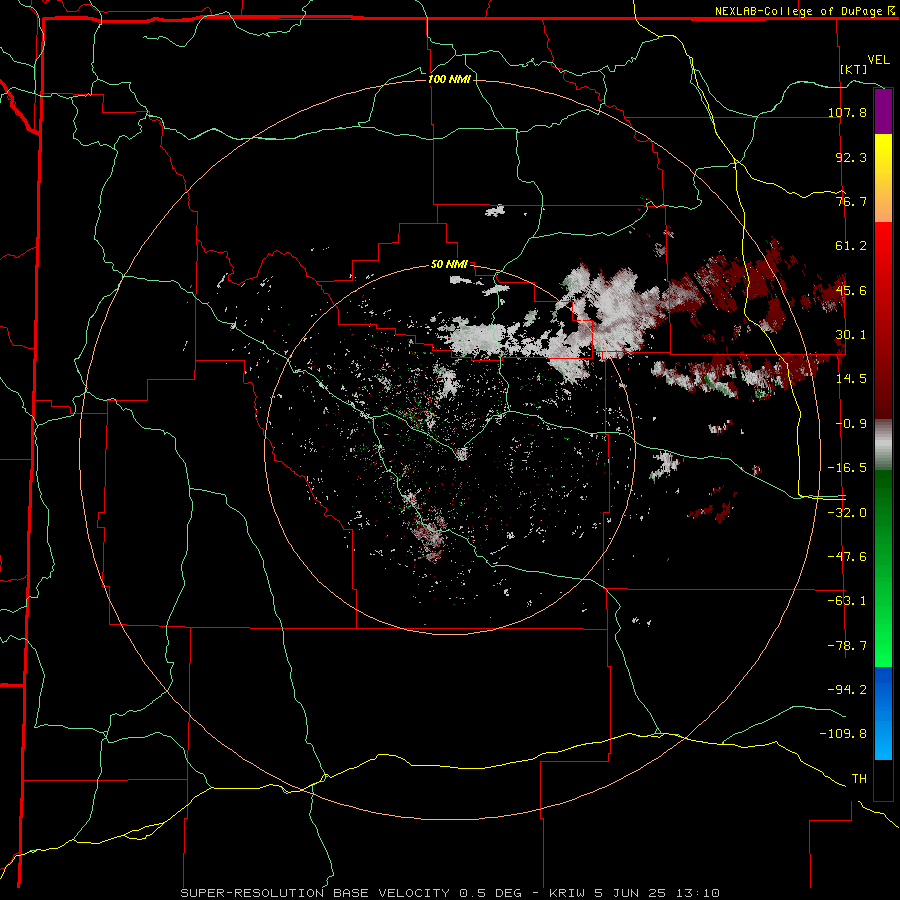Click the NEXLAB-College of DuPage label
Image resolution: width=900 pixels, height=900 pixels.
pos(798,11)
